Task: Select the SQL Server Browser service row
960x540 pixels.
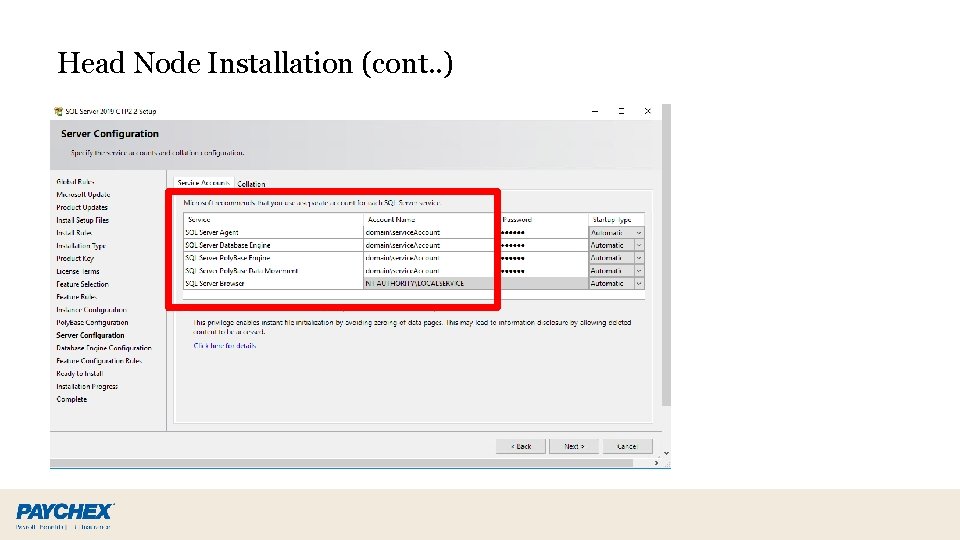Action: tap(273, 283)
